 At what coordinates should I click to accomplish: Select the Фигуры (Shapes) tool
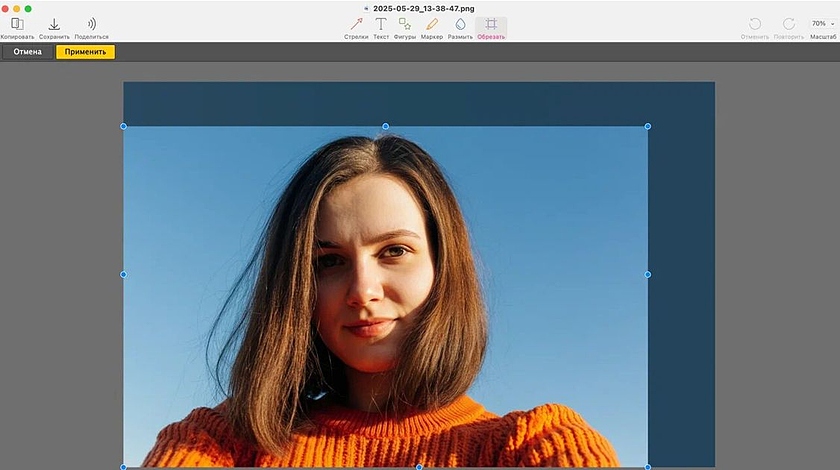coord(405,24)
